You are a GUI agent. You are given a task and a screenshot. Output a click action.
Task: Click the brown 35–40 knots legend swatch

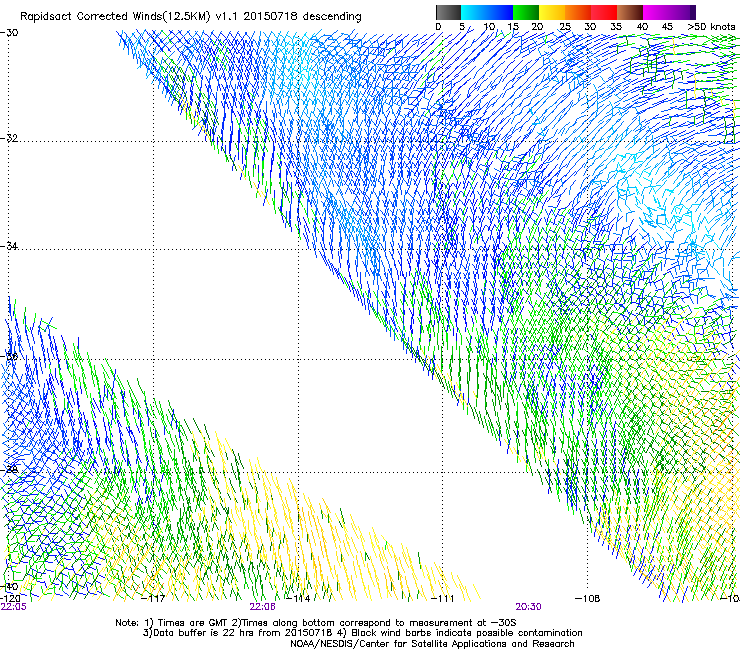pyautogui.click(x=630, y=12)
